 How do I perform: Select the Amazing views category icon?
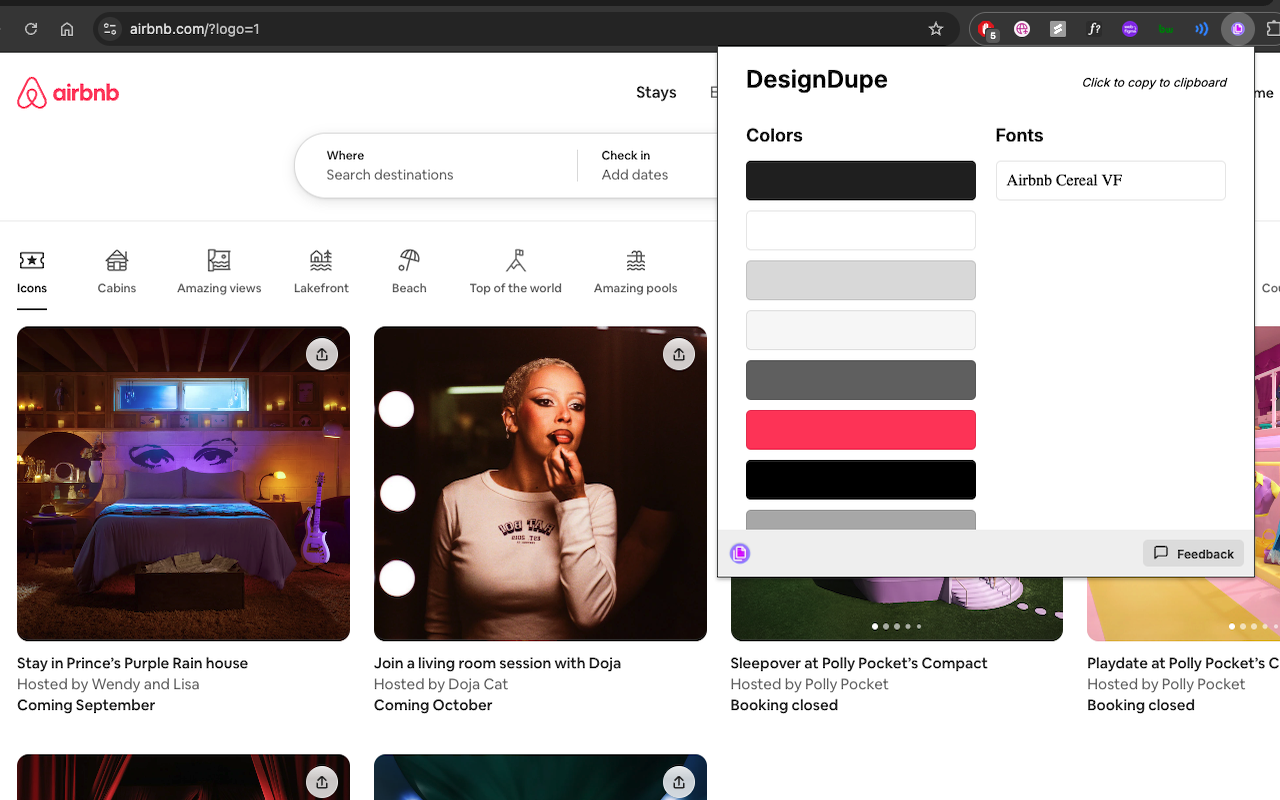pos(219,270)
